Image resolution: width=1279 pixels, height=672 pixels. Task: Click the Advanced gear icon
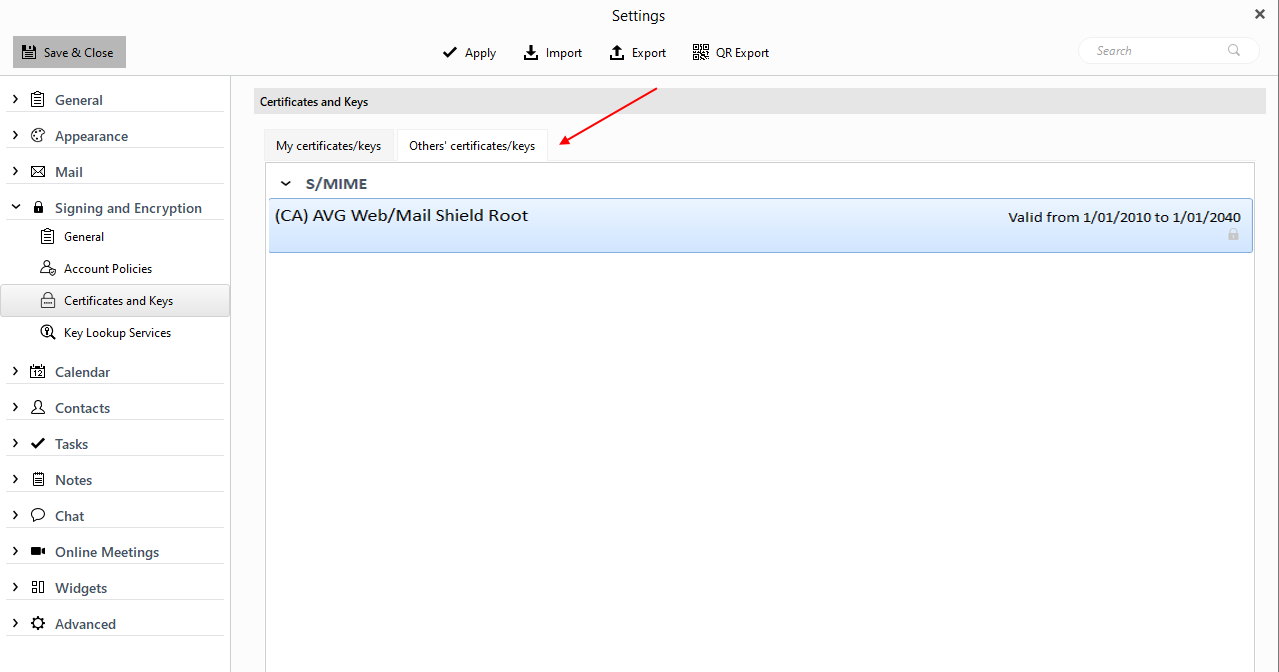(x=38, y=624)
